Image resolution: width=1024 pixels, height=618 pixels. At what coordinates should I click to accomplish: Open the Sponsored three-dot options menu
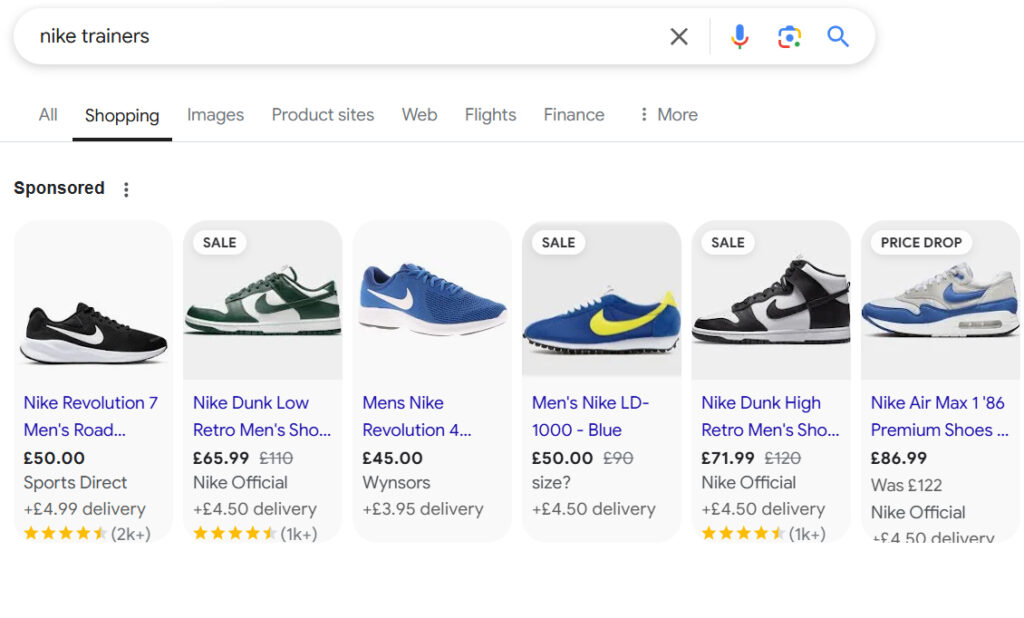pyautogui.click(x=126, y=189)
